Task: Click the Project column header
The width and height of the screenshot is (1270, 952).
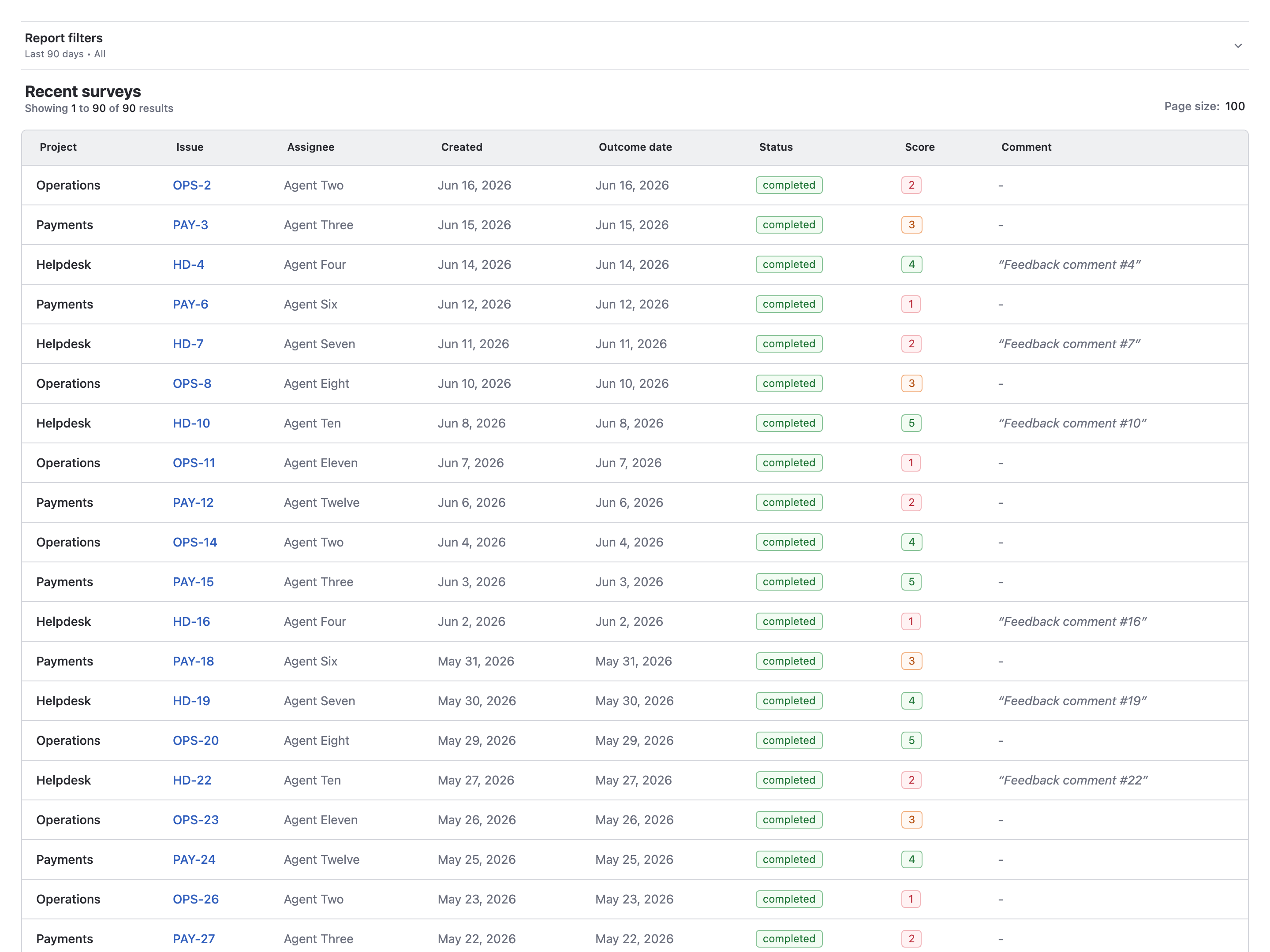Action: click(58, 147)
